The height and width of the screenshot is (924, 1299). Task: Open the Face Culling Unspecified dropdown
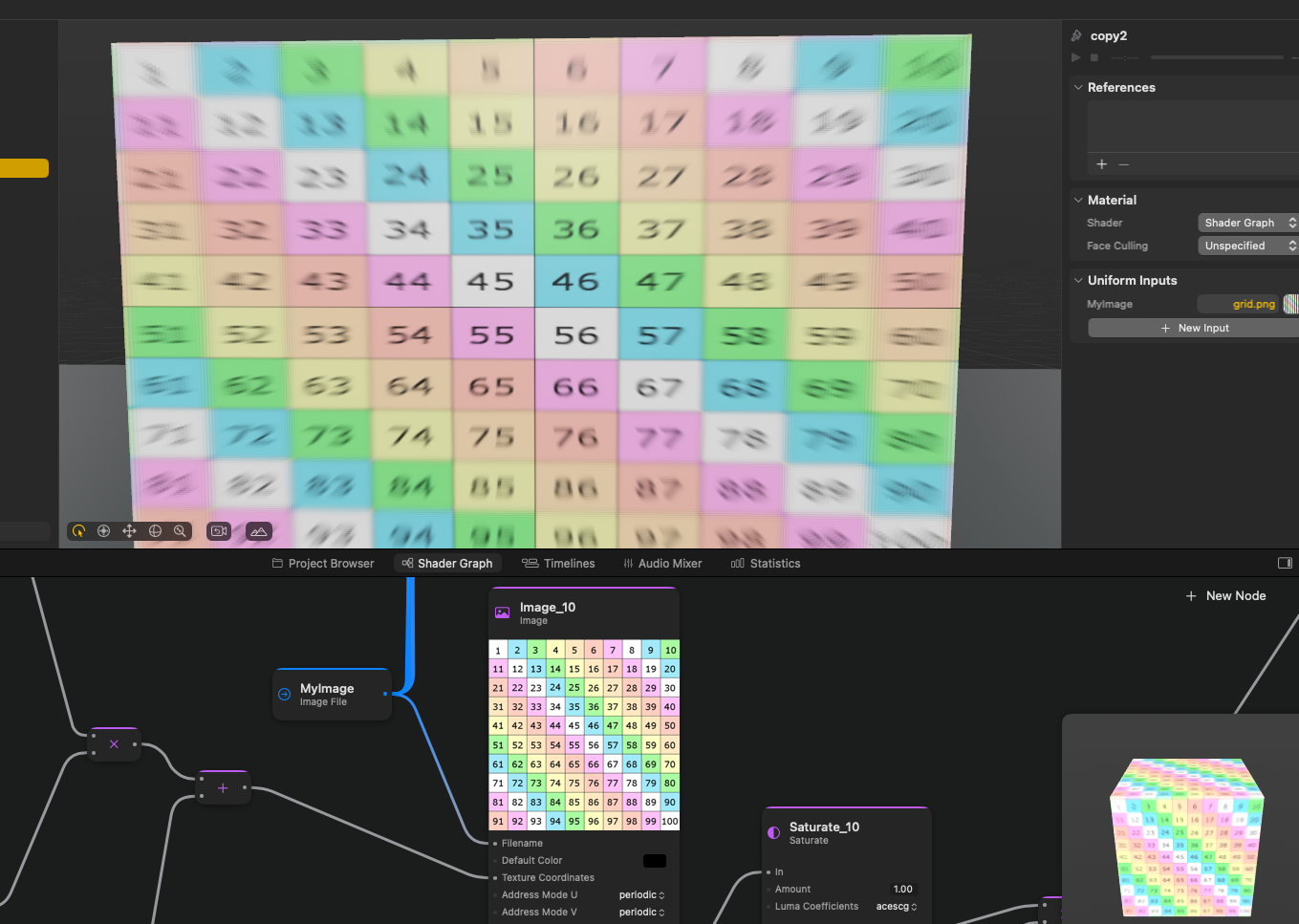pos(1248,246)
